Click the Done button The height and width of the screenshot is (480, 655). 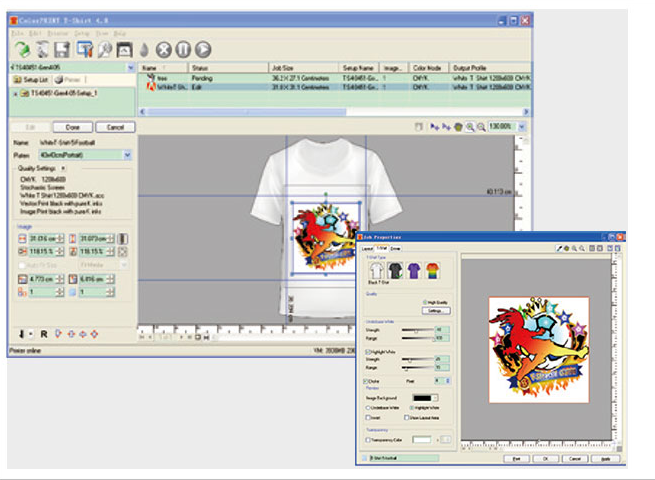click(73, 127)
